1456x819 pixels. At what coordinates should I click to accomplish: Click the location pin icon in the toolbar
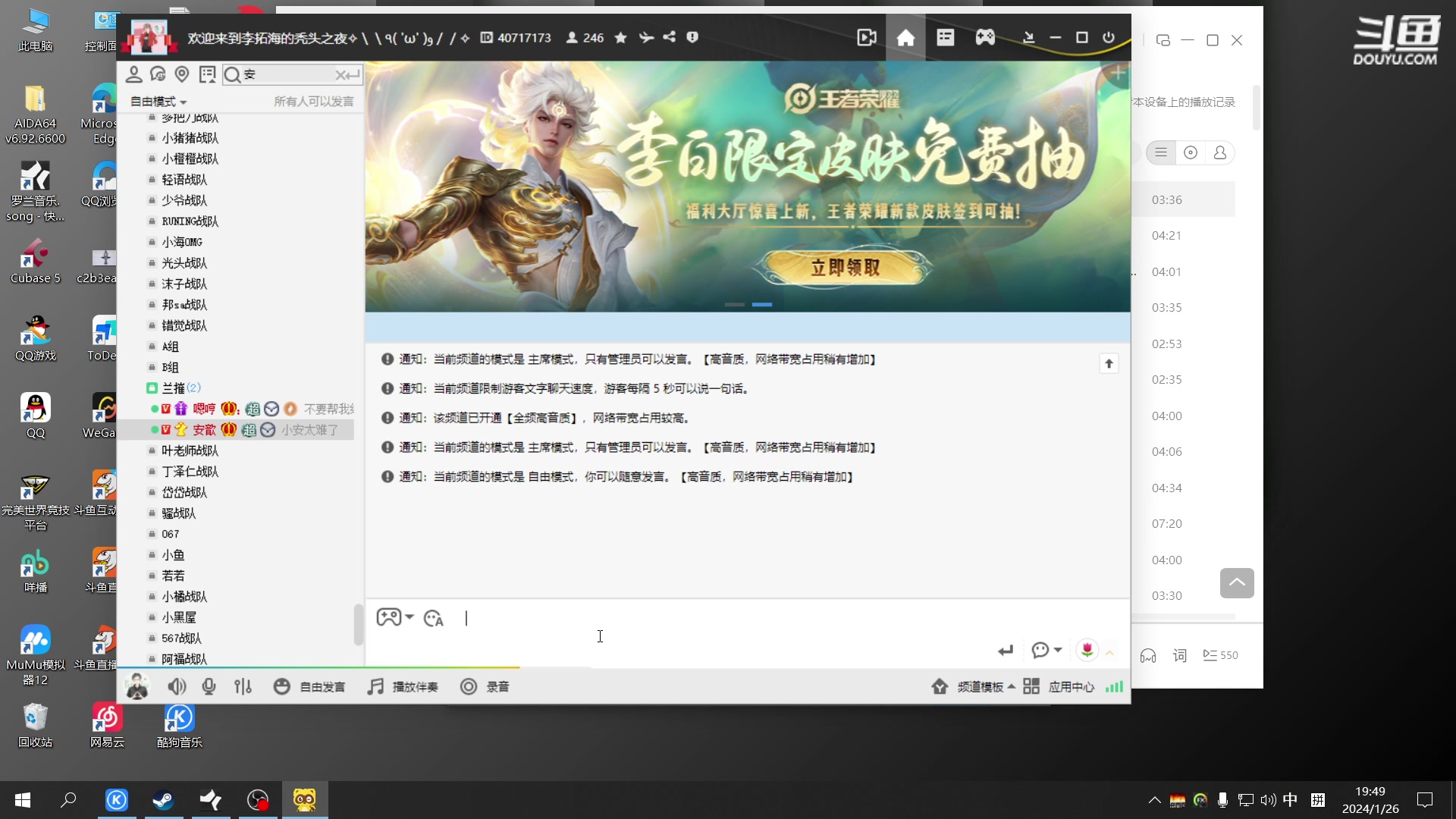click(182, 74)
